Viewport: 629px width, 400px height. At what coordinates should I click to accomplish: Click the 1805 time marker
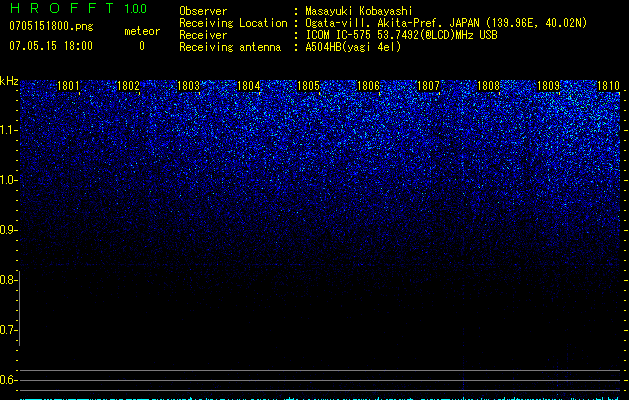(x=308, y=86)
